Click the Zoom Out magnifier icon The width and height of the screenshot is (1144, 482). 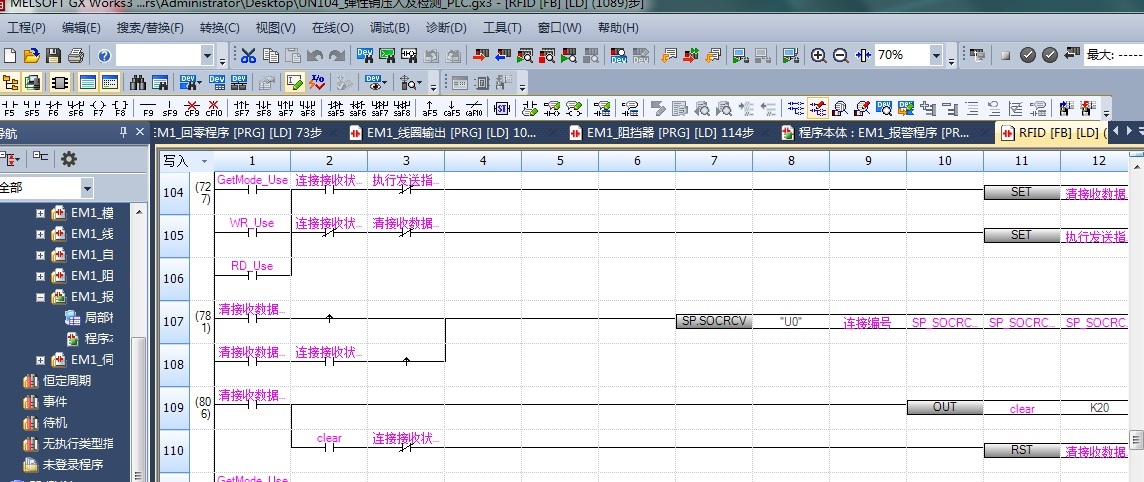841,56
